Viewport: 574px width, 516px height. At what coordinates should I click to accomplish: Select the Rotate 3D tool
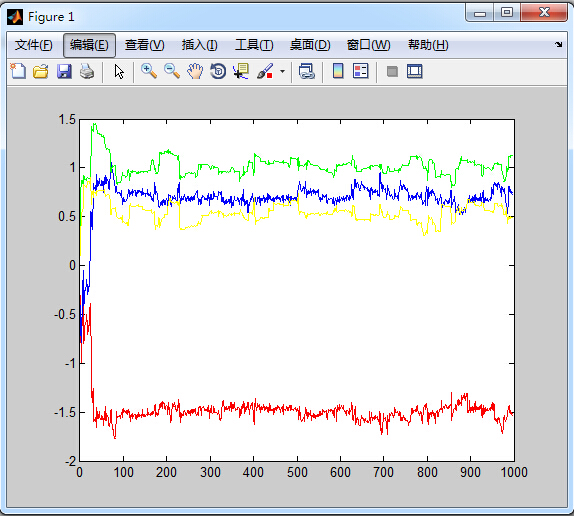click(x=218, y=71)
